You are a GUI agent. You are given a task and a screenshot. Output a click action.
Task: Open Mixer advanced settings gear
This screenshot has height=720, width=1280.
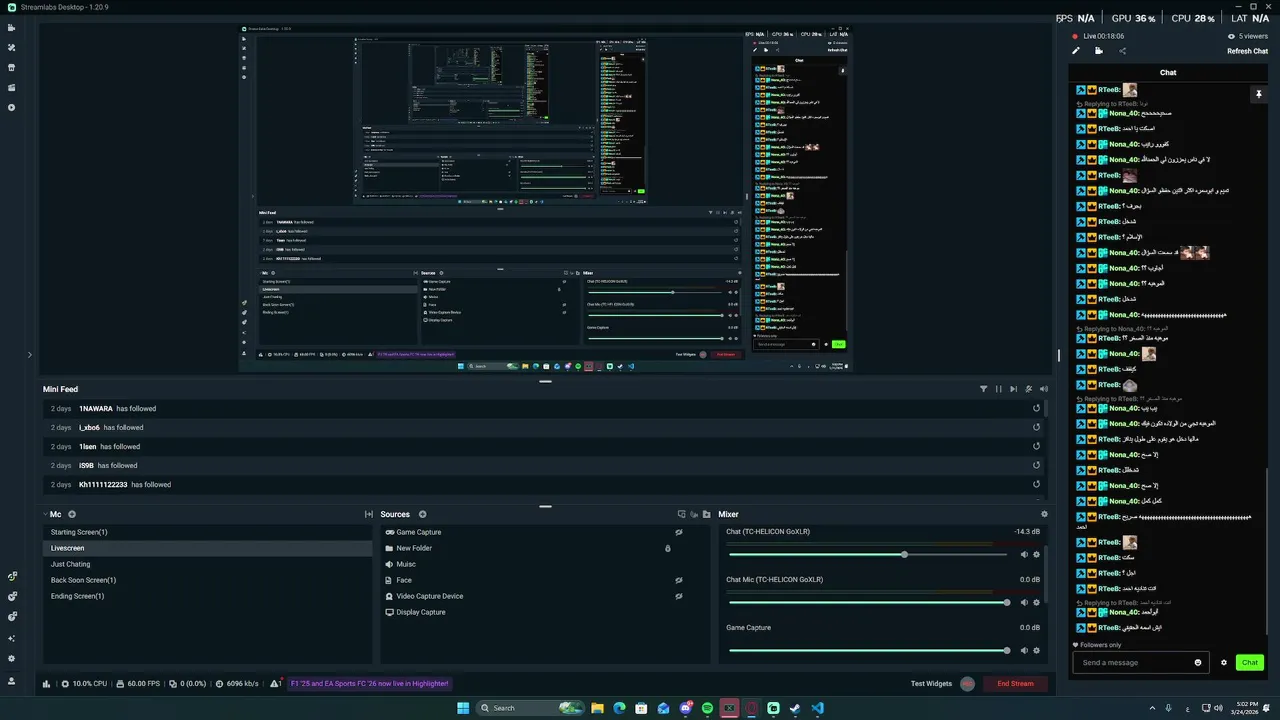point(1044,514)
